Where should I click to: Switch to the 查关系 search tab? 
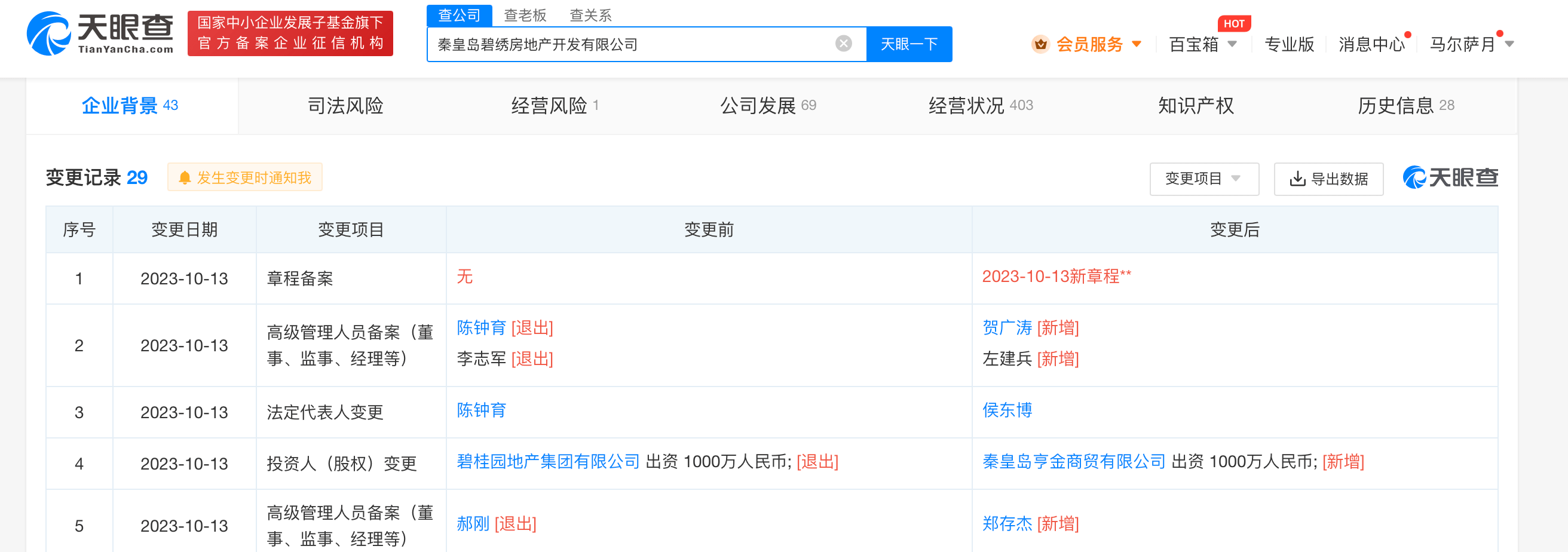[x=590, y=15]
